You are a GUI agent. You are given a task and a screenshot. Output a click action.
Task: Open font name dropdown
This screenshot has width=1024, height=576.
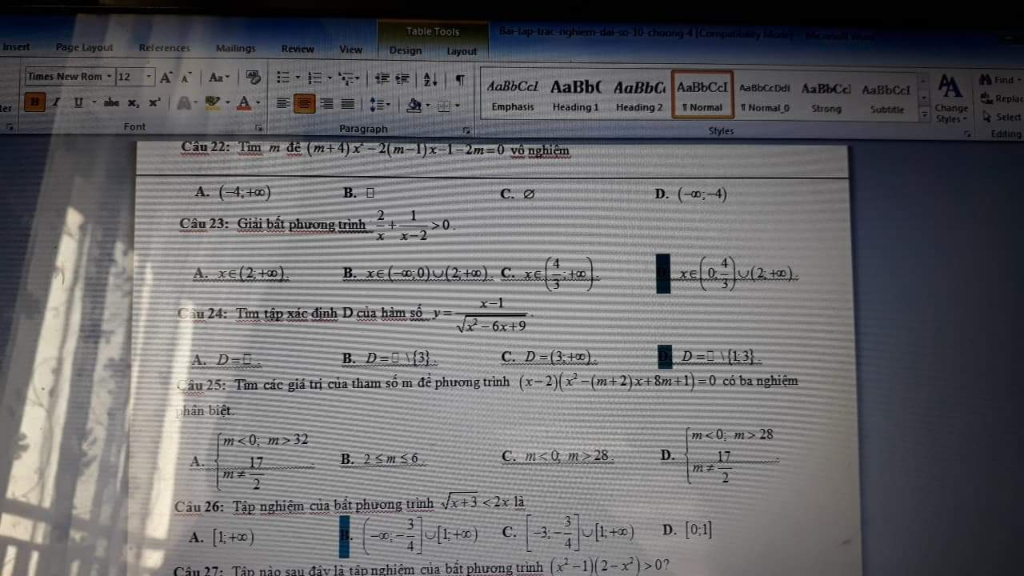(x=109, y=76)
